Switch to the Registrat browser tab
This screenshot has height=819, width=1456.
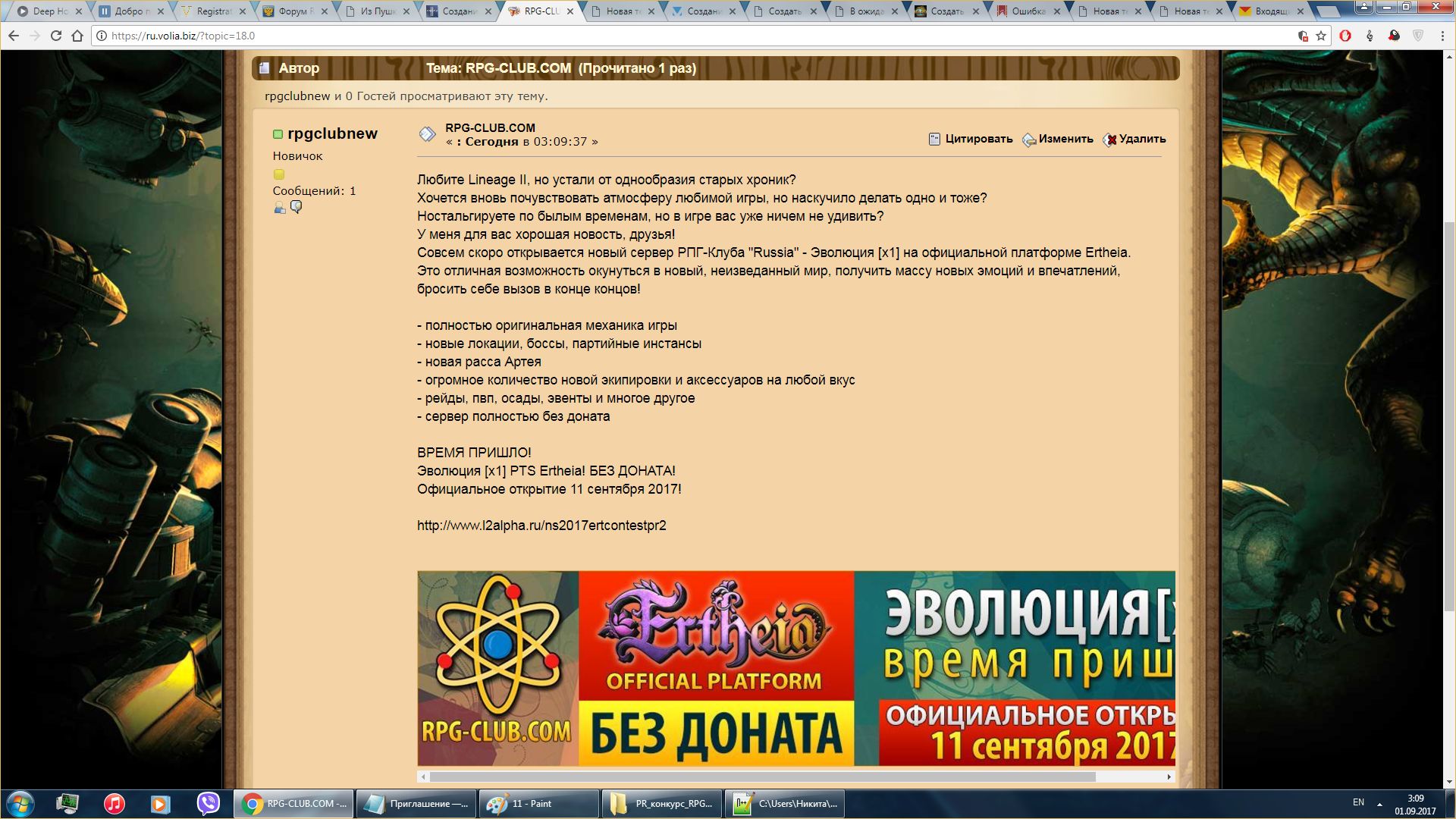[212, 11]
